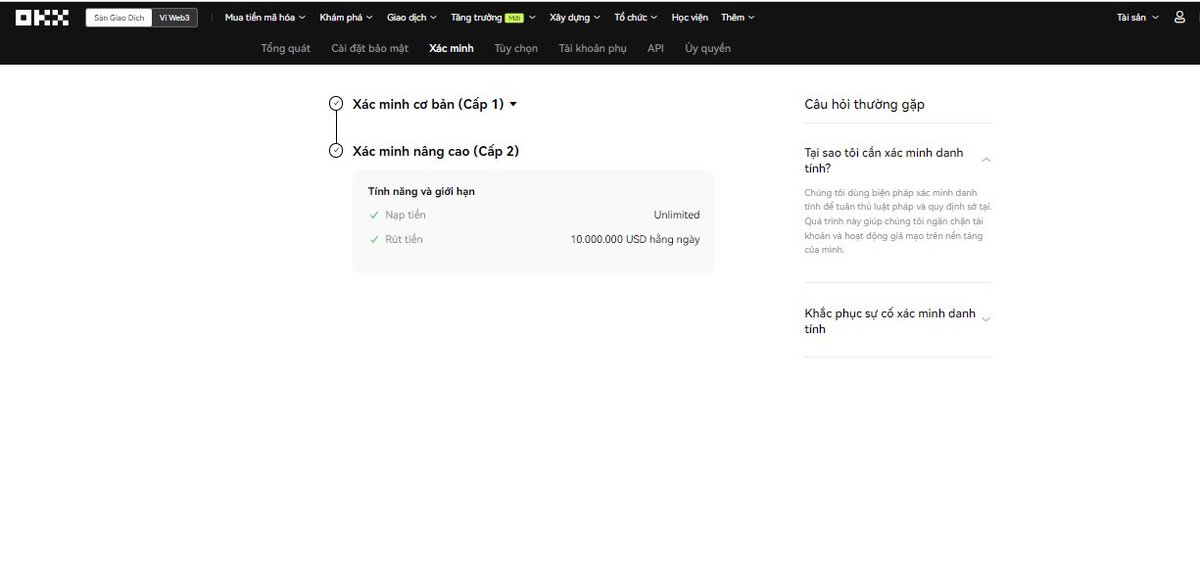The height and width of the screenshot is (579, 1200).
Task: Go to the Tổng quát tab
Action: (286, 48)
